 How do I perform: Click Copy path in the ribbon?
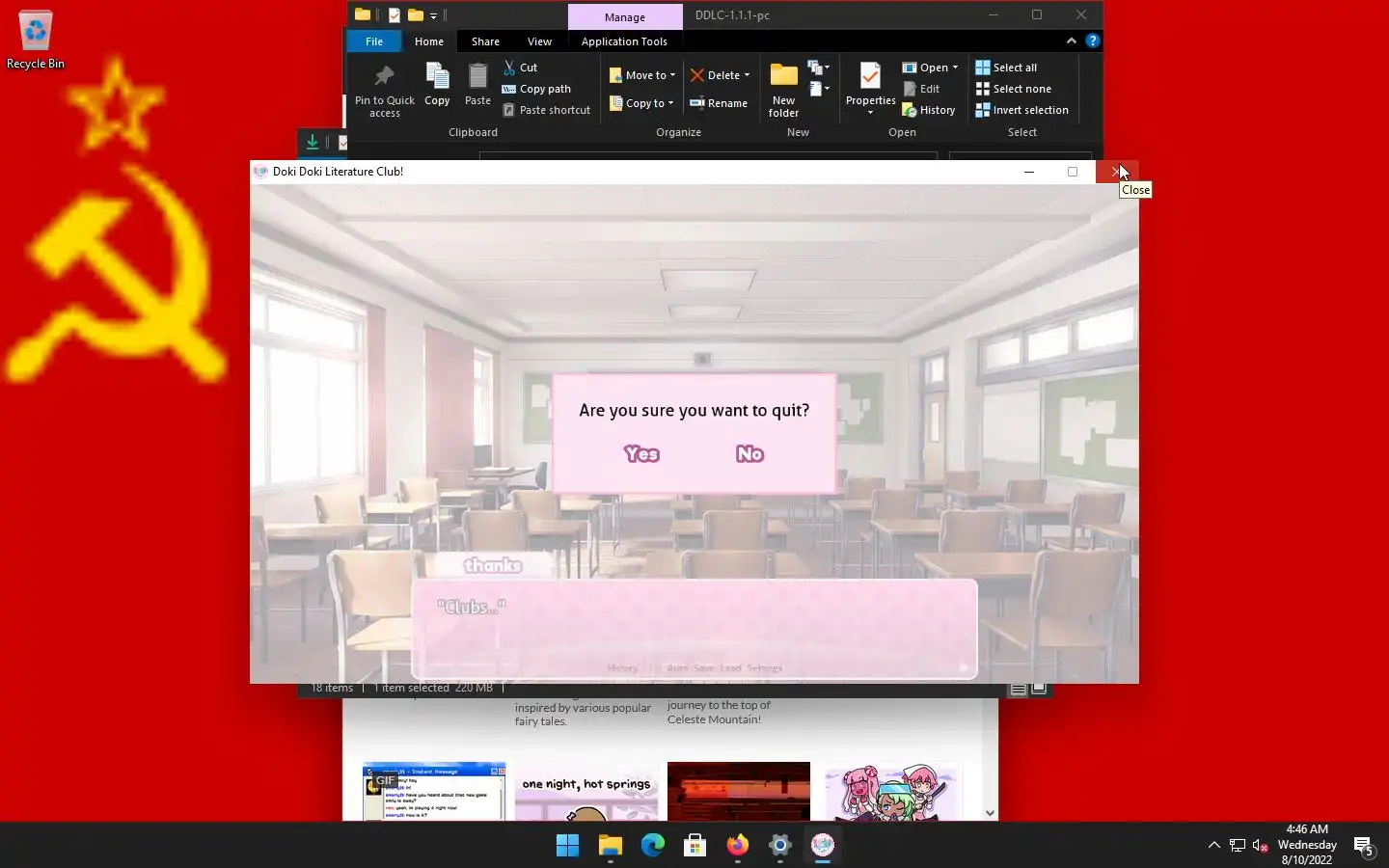click(536, 89)
